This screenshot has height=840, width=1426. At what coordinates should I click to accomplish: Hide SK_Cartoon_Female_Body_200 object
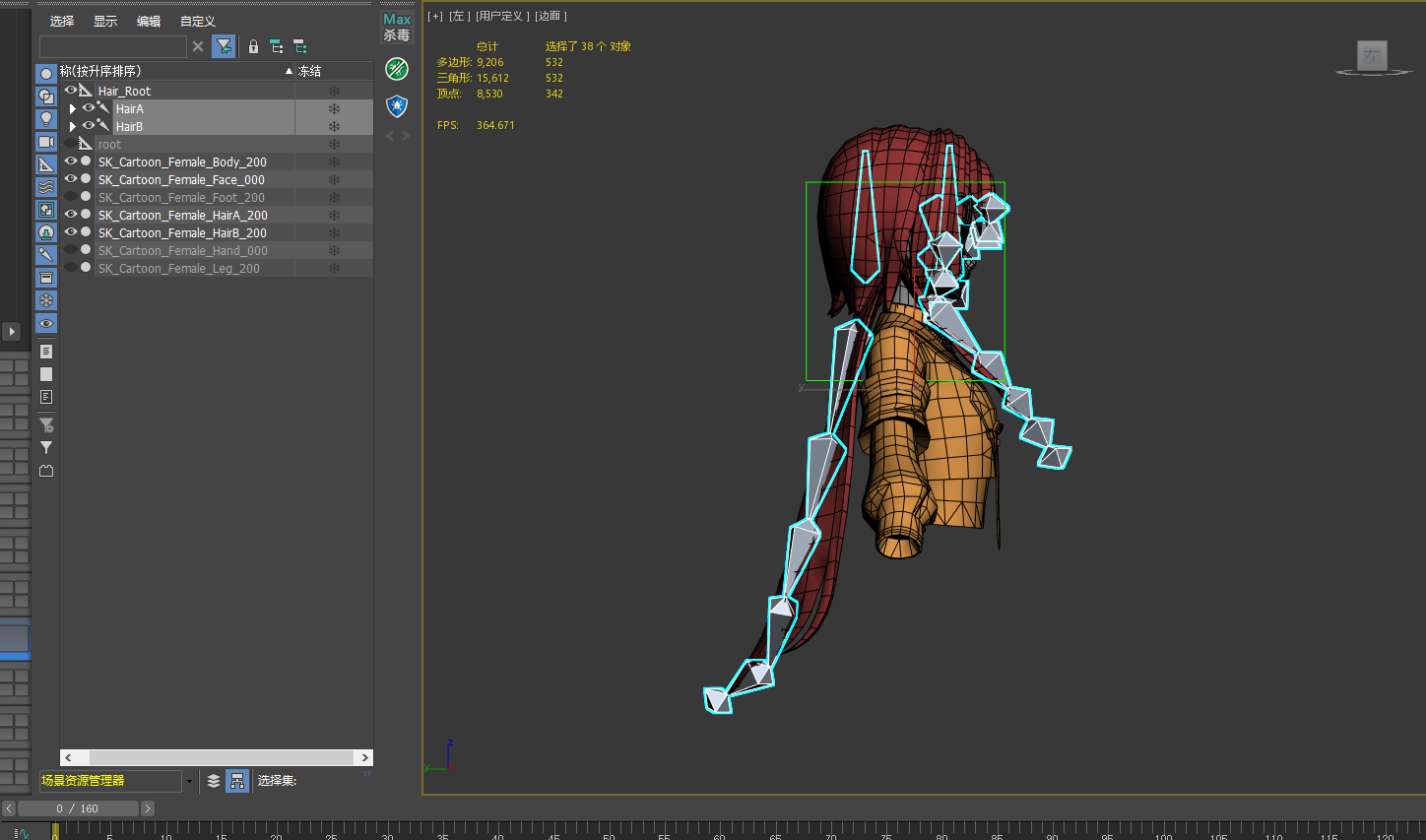point(71,162)
